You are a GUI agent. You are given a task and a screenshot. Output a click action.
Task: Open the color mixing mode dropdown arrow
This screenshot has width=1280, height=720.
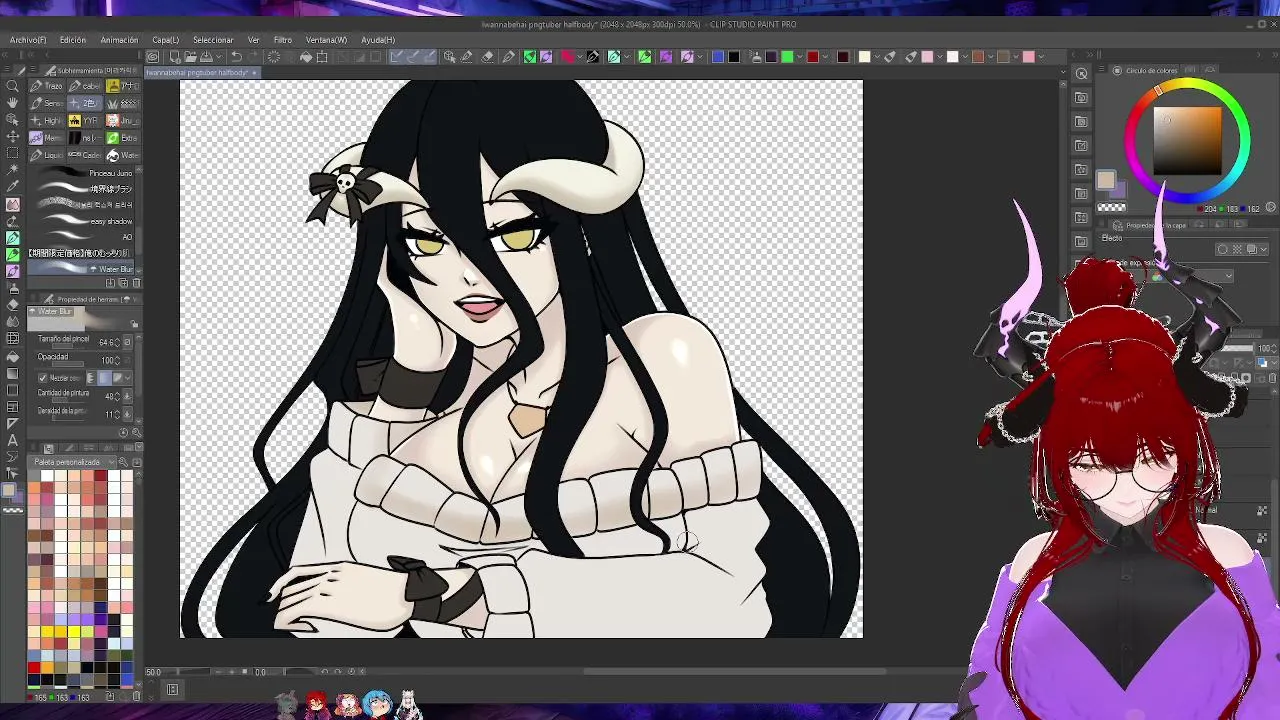coord(126,378)
